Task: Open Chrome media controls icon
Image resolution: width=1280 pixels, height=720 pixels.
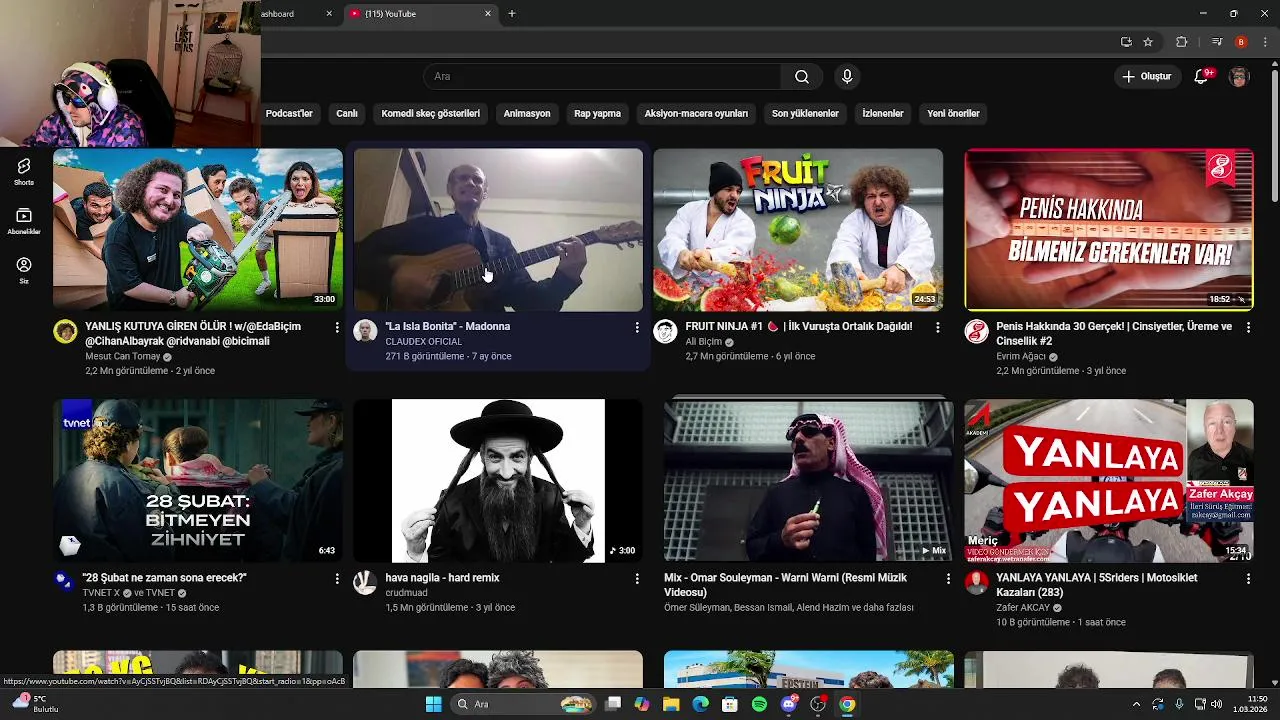Action: [1217, 42]
